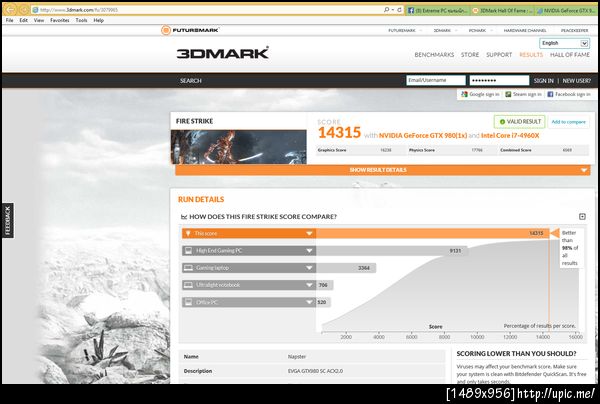Expand the Office PC dropdown arrow
The image size is (600, 404).
[309, 302]
